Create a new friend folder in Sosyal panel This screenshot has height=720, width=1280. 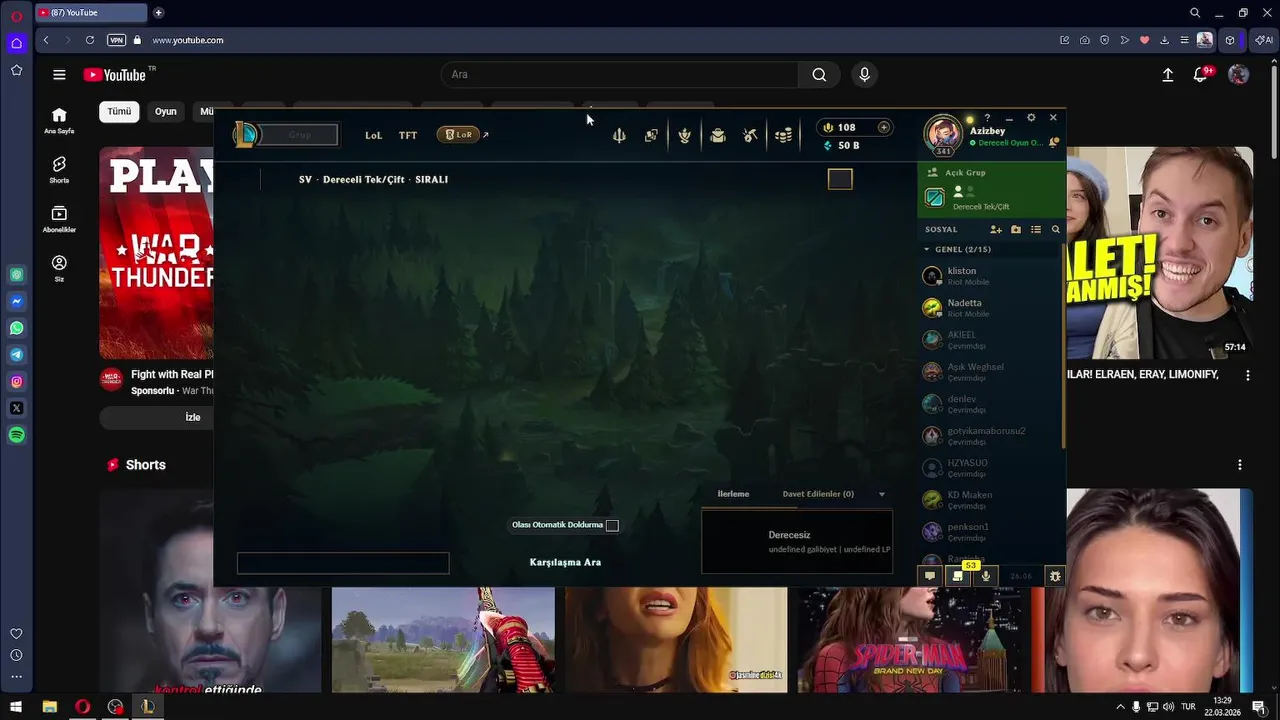coord(1016,229)
